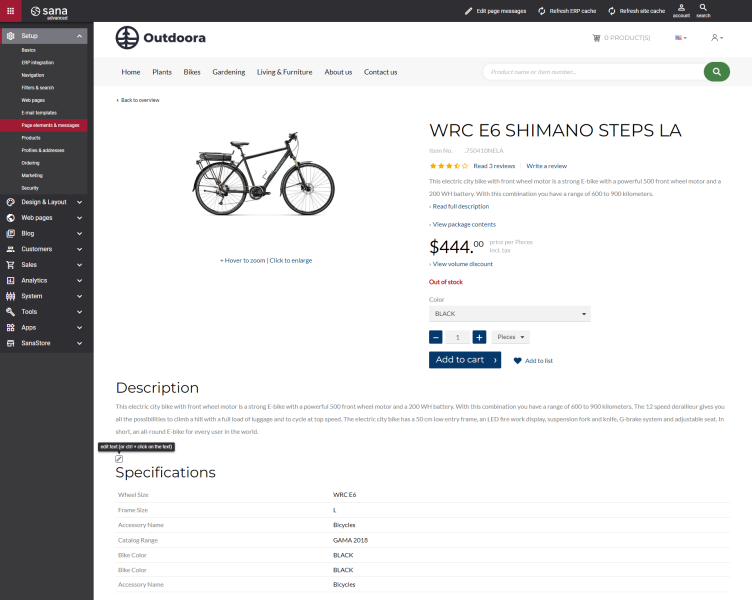Click the product search input field

[593, 72]
